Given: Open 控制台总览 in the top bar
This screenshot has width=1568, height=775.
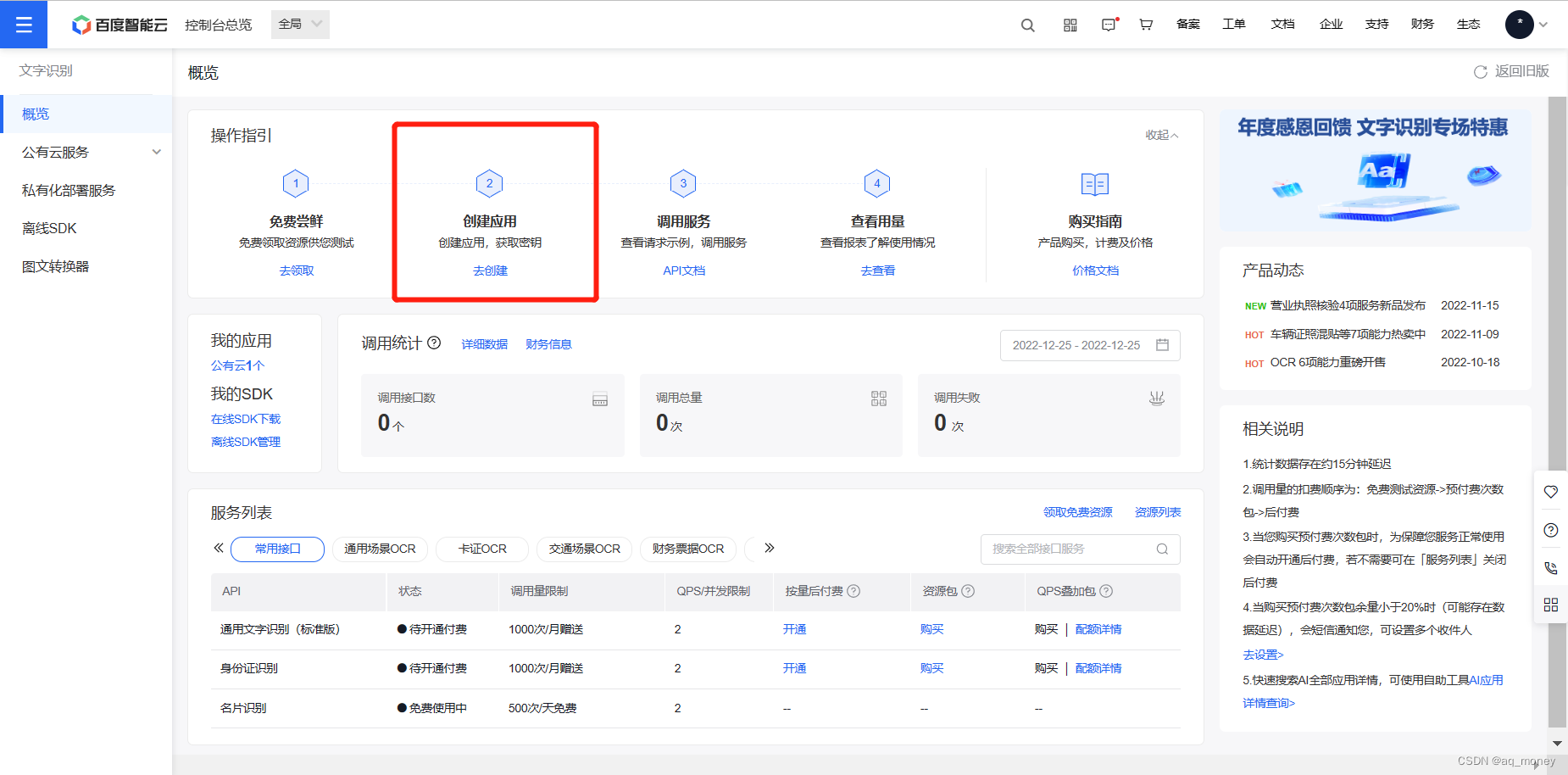Looking at the screenshot, I should point(219,25).
